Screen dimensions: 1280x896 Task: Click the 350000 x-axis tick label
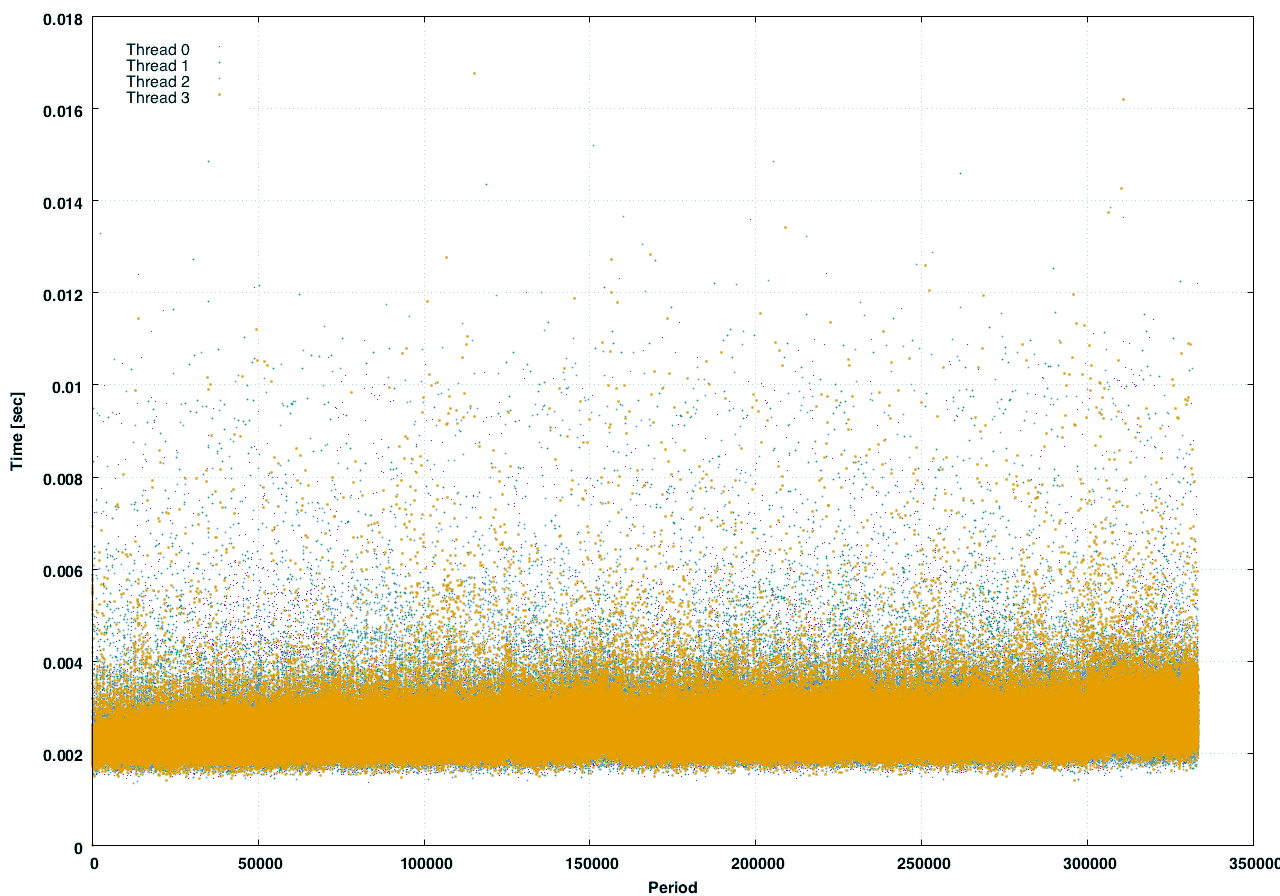1253,863
